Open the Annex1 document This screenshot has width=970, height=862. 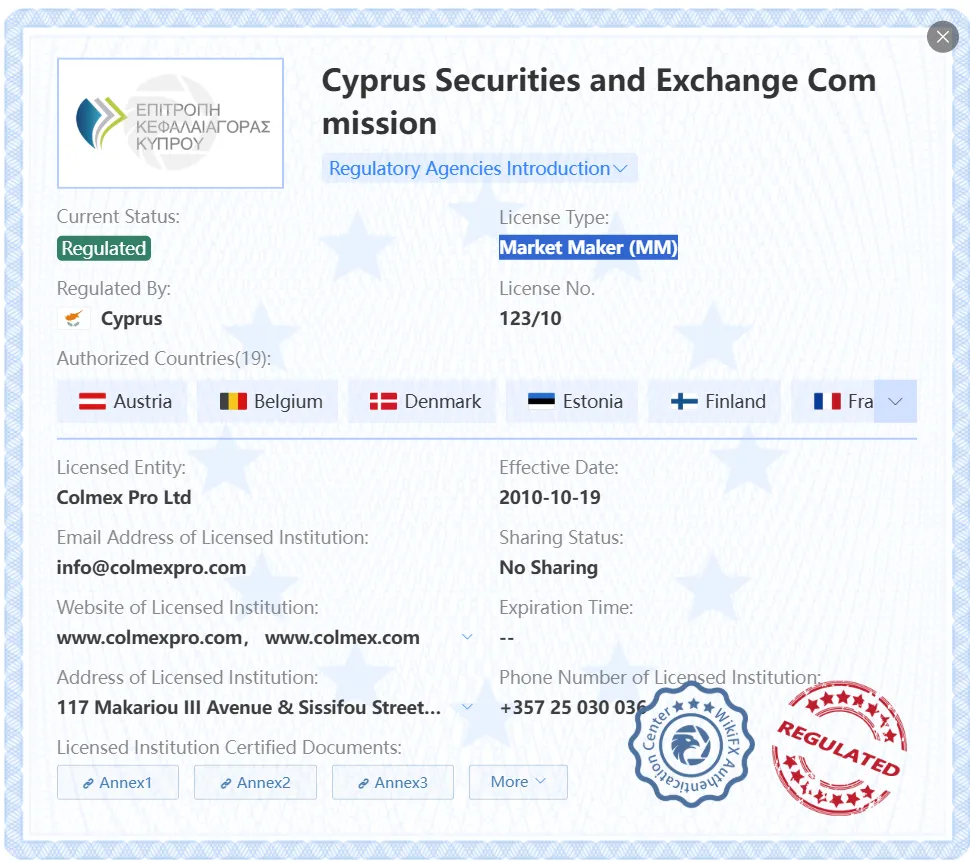(118, 782)
